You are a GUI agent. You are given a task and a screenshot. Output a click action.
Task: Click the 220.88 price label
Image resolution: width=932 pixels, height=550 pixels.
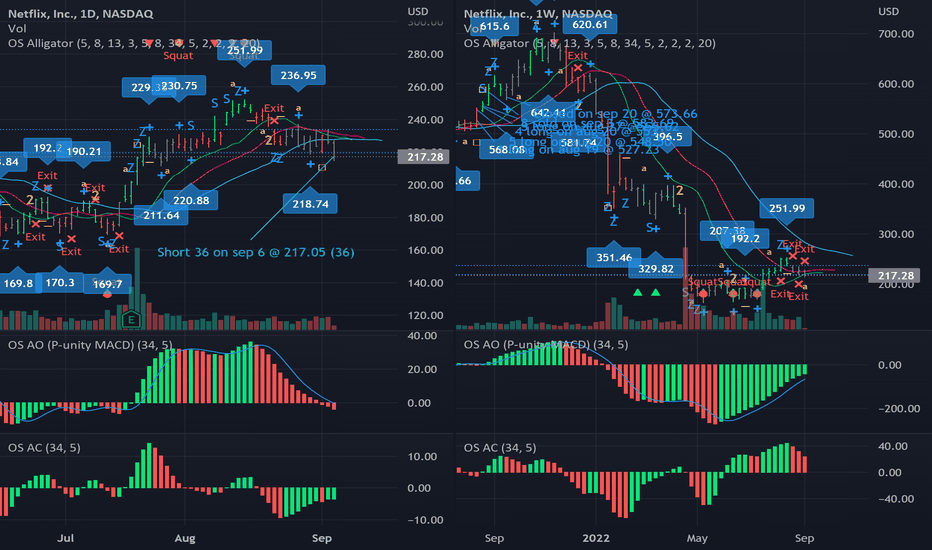[191, 200]
